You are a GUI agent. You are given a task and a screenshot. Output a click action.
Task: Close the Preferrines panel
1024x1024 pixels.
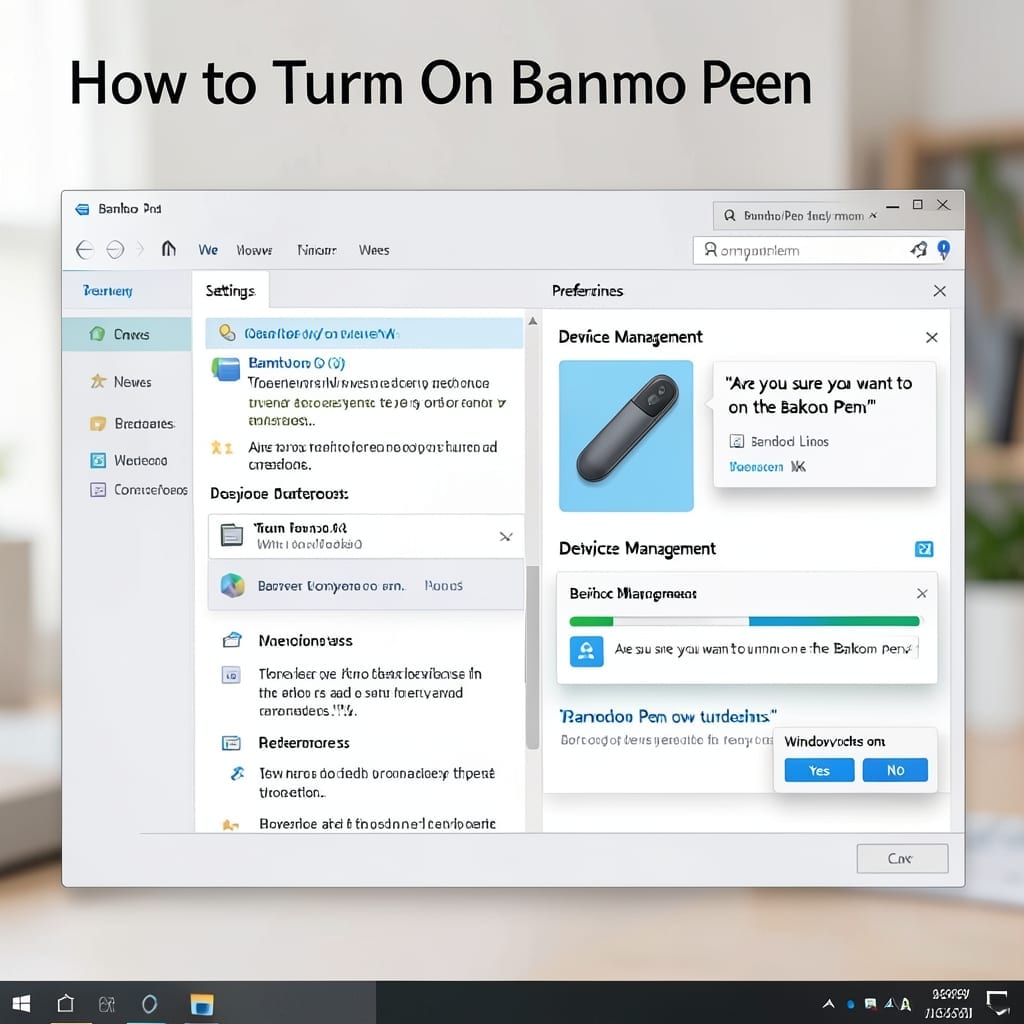click(x=940, y=291)
